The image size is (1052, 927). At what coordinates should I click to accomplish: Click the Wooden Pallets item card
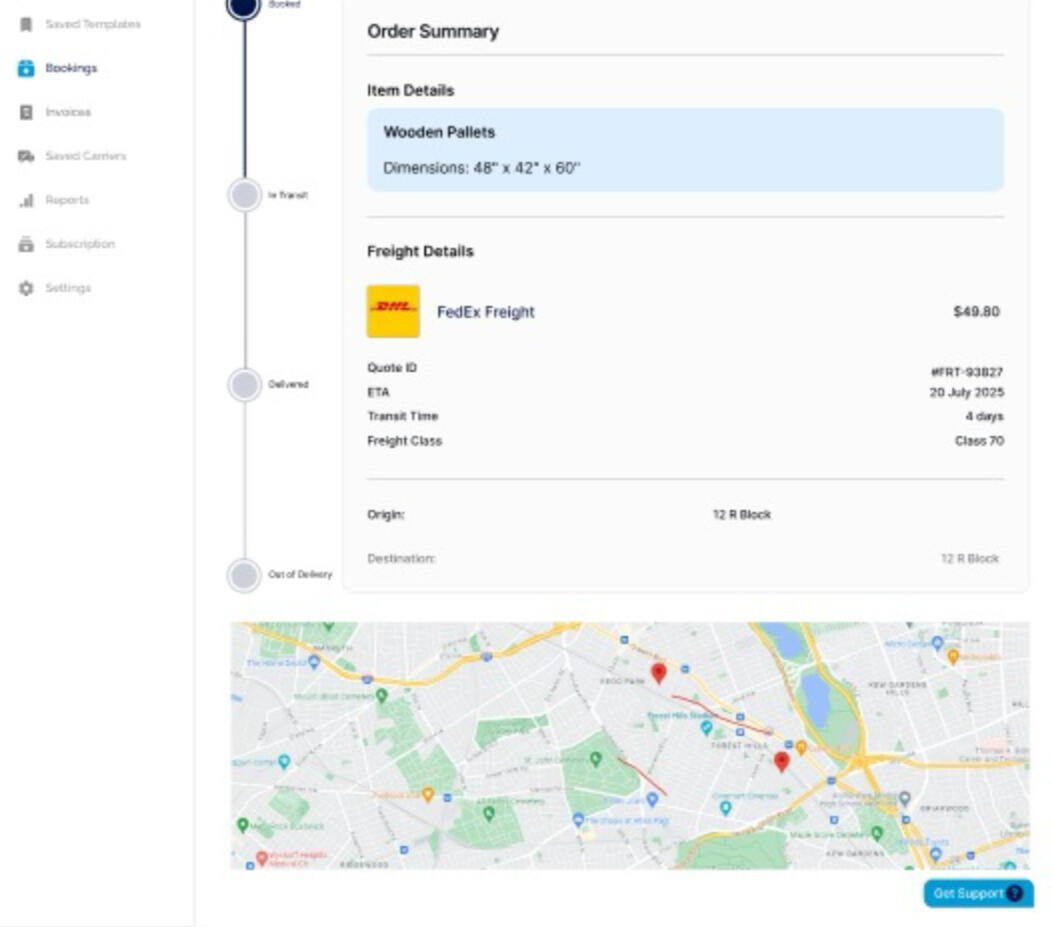click(x=685, y=150)
